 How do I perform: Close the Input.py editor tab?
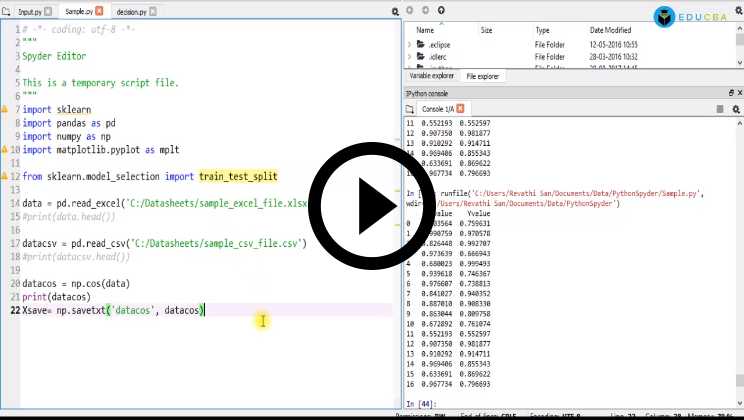click(49, 11)
